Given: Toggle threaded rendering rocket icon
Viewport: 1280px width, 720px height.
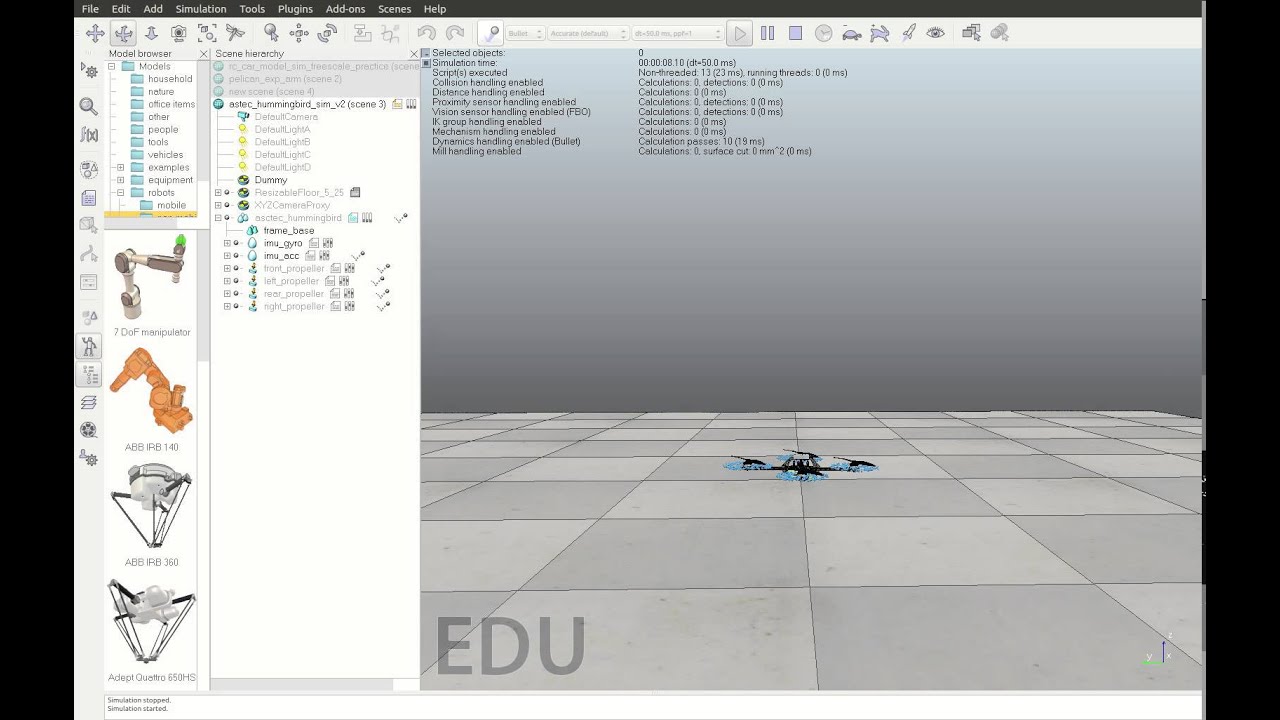Looking at the screenshot, I should [x=908, y=33].
